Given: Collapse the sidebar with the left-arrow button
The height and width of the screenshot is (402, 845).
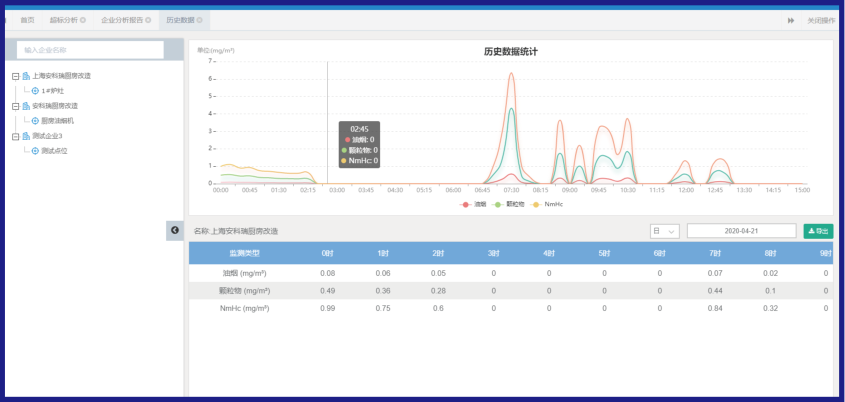Looking at the screenshot, I should point(174,230).
